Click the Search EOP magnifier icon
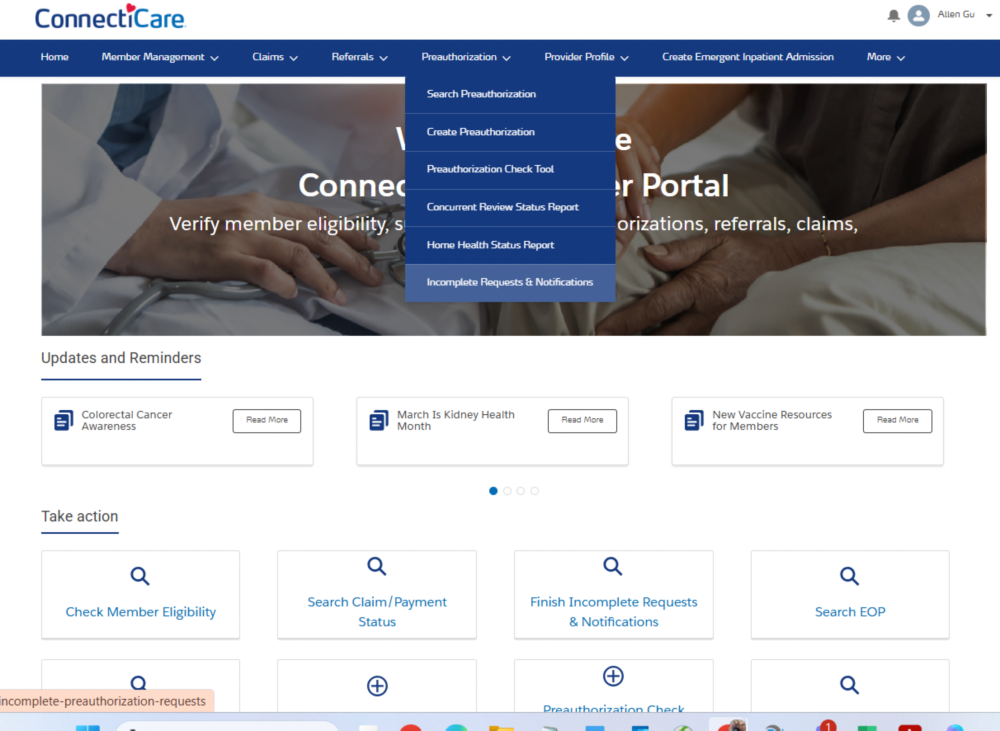1000x731 pixels. click(x=849, y=576)
